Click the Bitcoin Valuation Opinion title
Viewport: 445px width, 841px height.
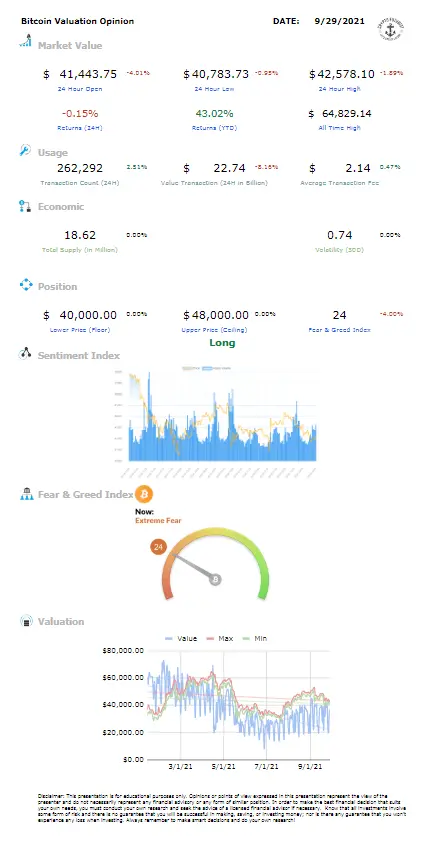pos(78,21)
